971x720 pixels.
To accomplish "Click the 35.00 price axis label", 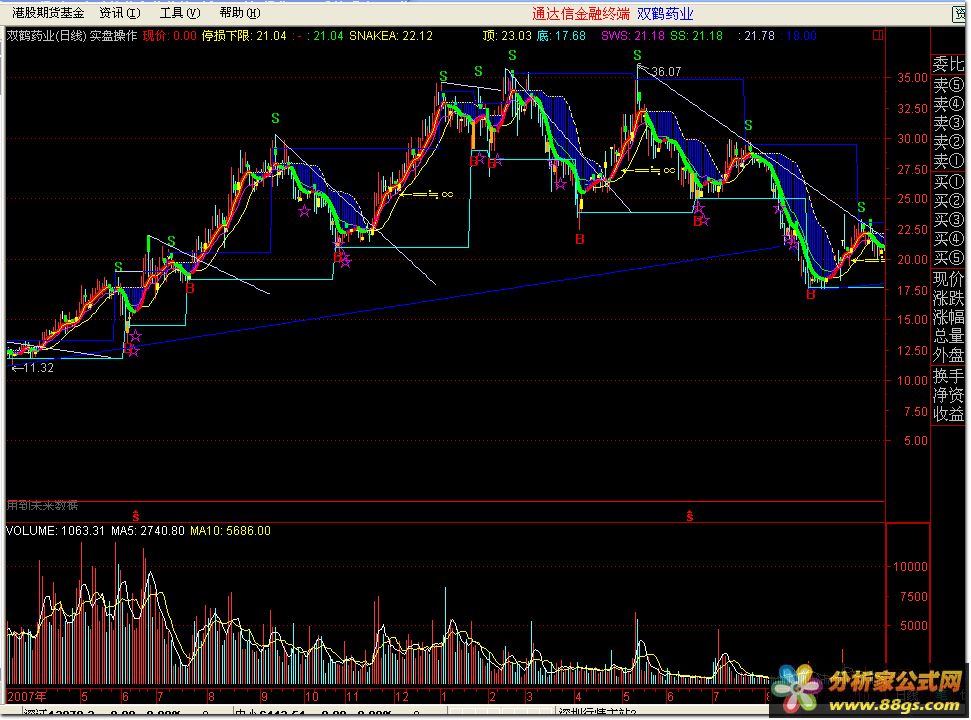I will click(912, 78).
